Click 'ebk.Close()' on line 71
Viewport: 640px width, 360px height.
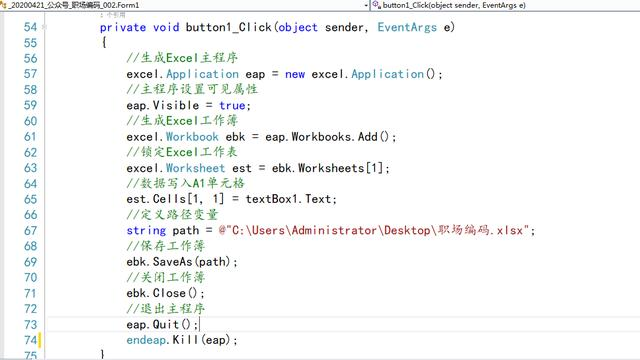tap(163, 293)
